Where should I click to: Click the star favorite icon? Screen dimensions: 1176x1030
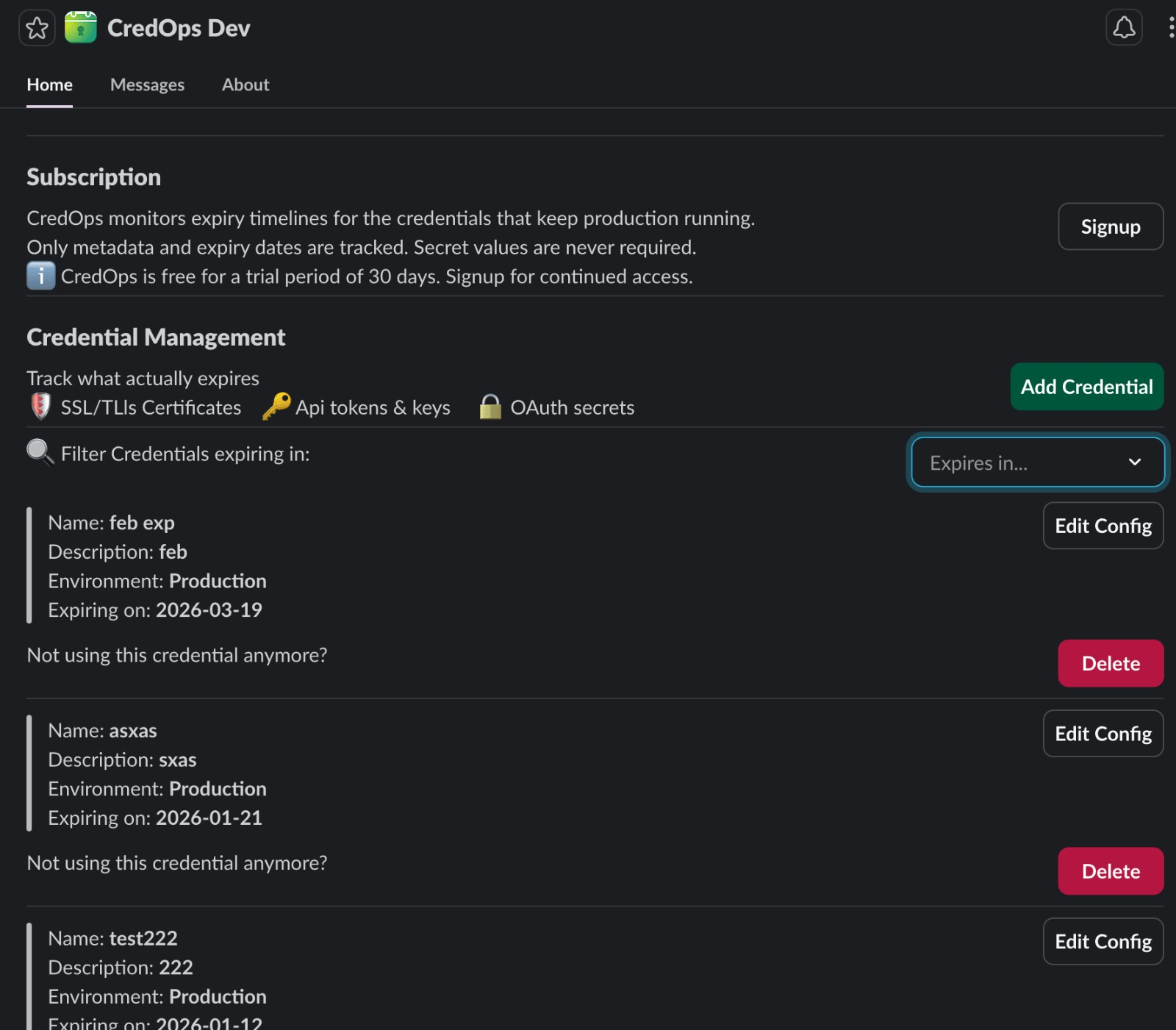click(x=37, y=29)
